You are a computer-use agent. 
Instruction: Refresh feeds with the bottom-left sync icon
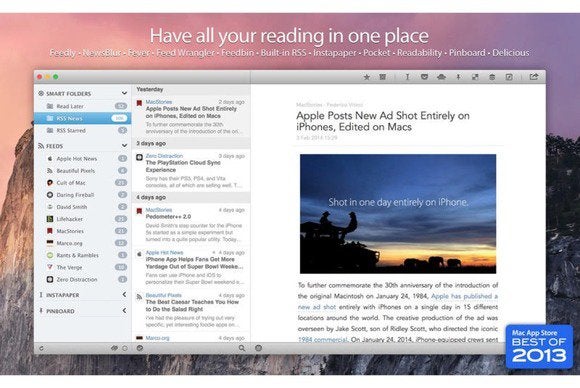[x=41, y=348]
